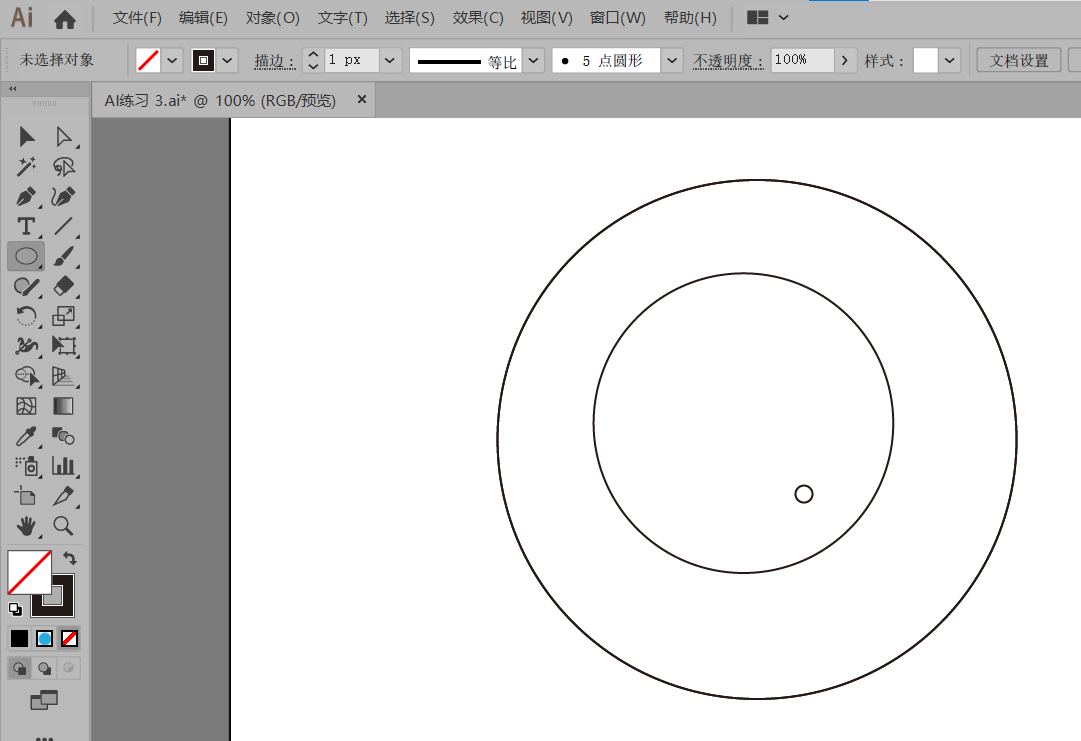Open the 视图(V) menu
Image resolution: width=1081 pixels, height=741 pixels.
(547, 18)
